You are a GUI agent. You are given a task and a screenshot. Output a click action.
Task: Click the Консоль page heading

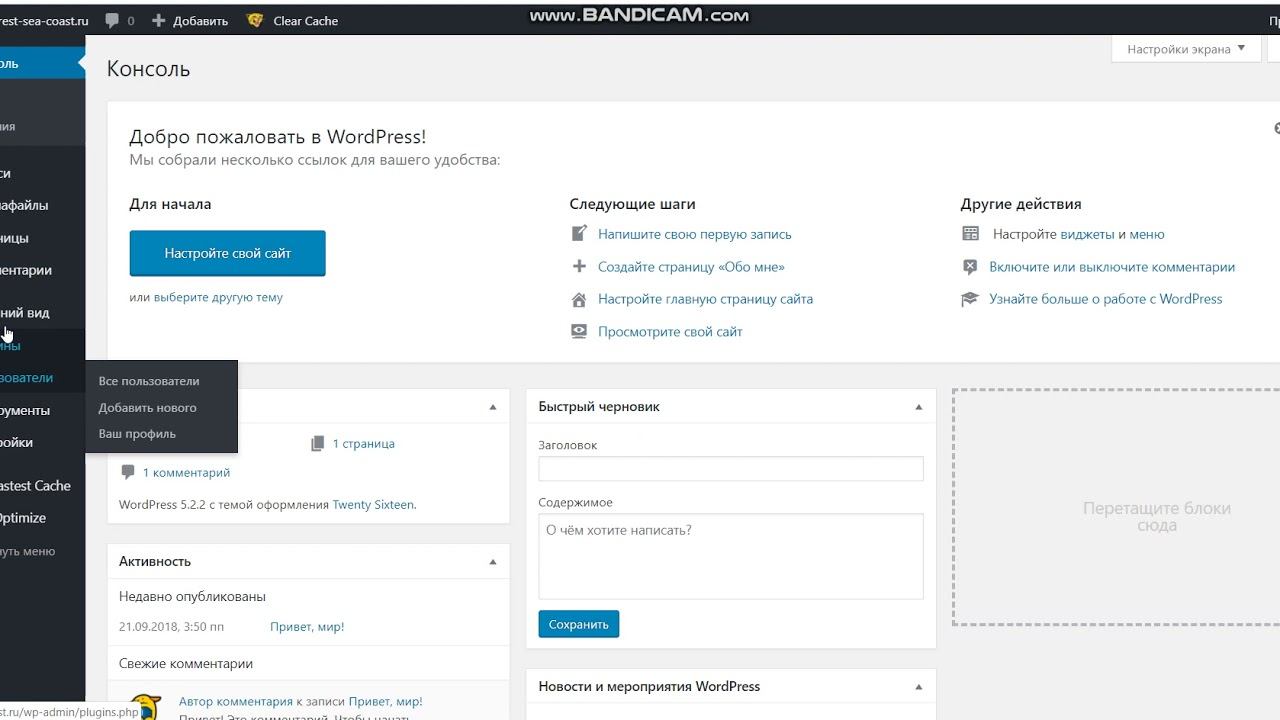[x=149, y=69]
